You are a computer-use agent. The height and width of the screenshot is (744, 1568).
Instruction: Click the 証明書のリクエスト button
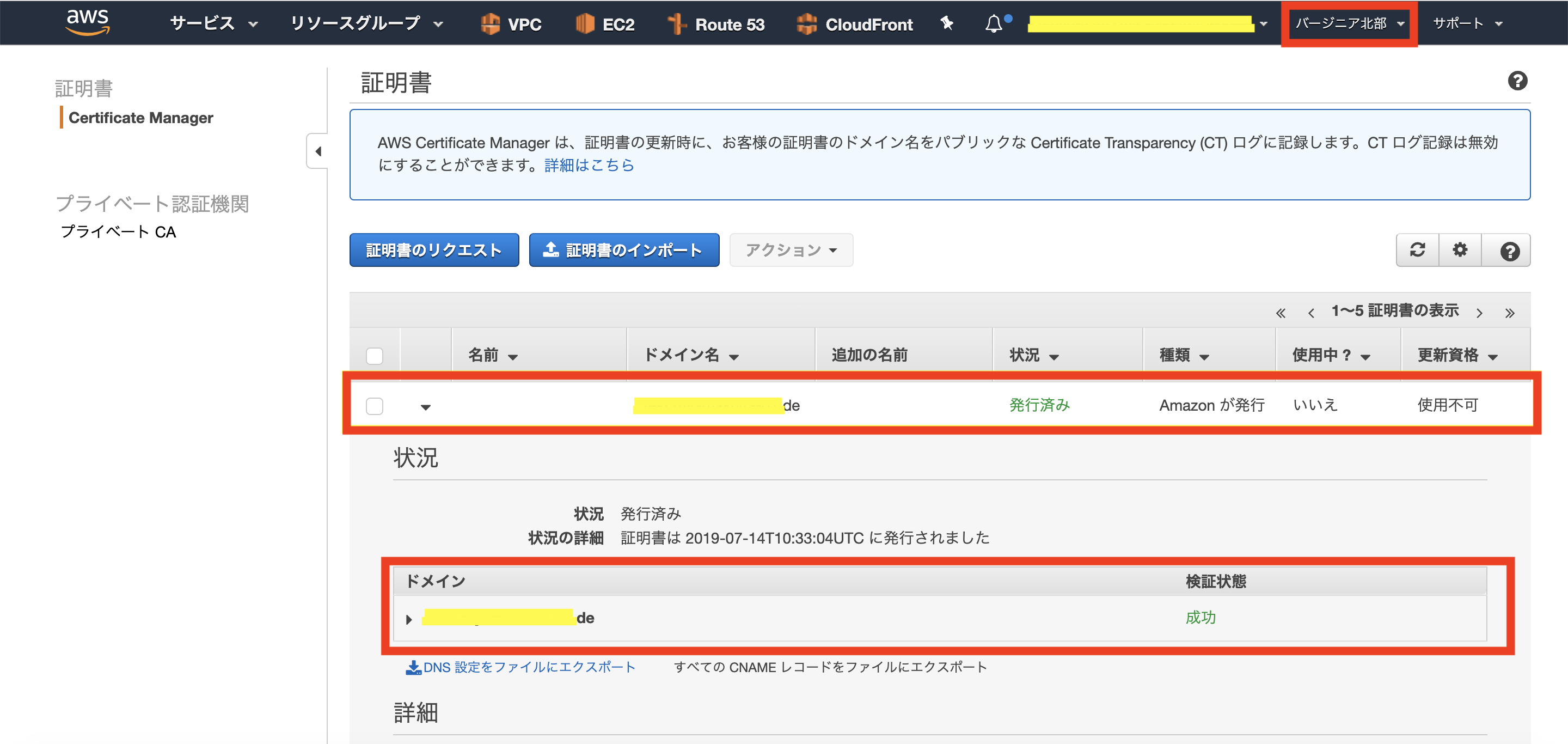pos(434,249)
